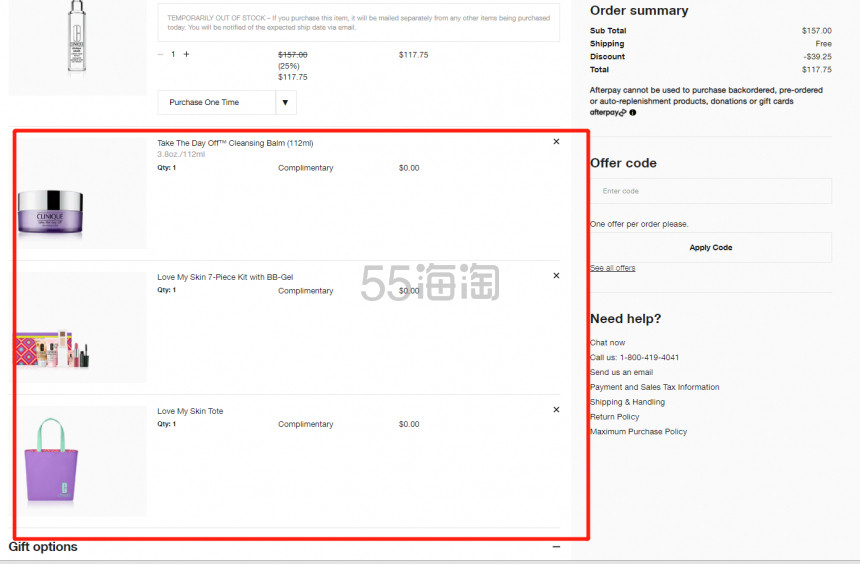Open the Purchase One Time dropdown
The width and height of the screenshot is (860, 564).
click(227, 103)
